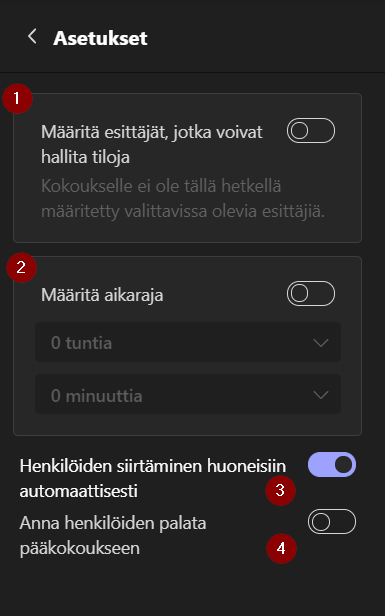Screen dimensions: 385x616
Task: Click the red number 4 badge
Action: tap(281, 548)
